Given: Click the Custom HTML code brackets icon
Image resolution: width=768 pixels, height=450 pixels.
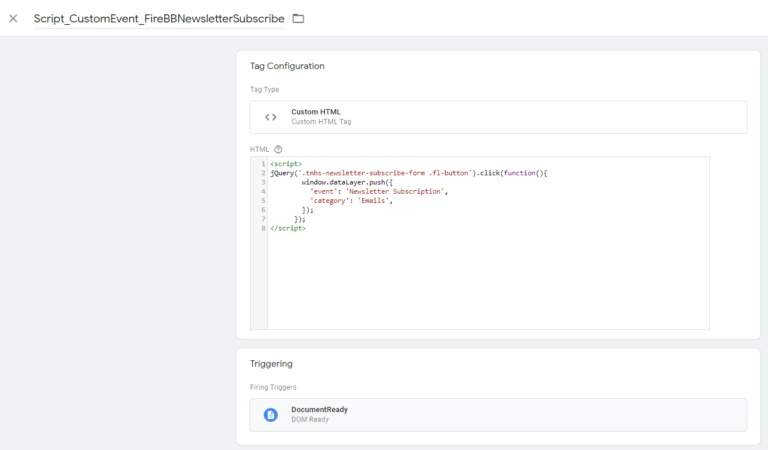Looking at the screenshot, I should (271, 117).
